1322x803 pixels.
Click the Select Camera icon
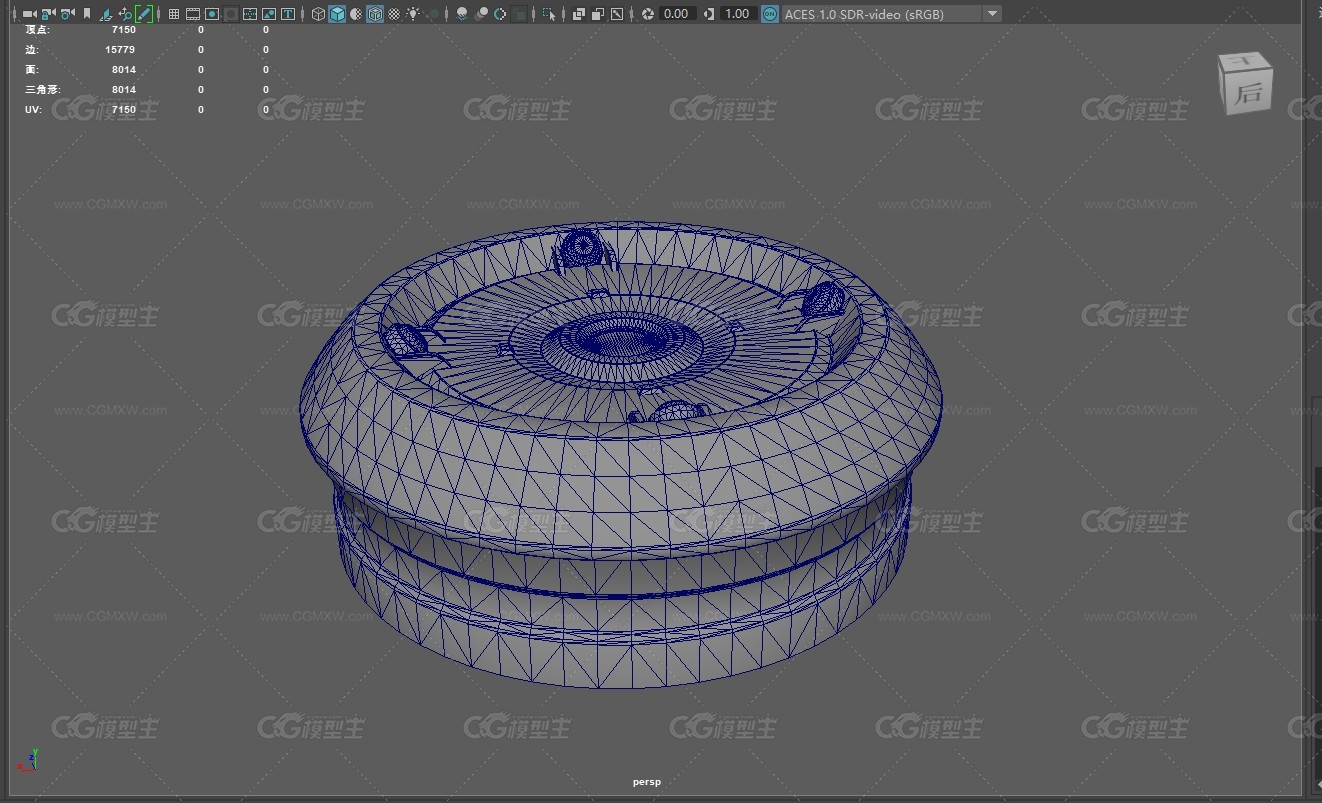click(x=29, y=14)
